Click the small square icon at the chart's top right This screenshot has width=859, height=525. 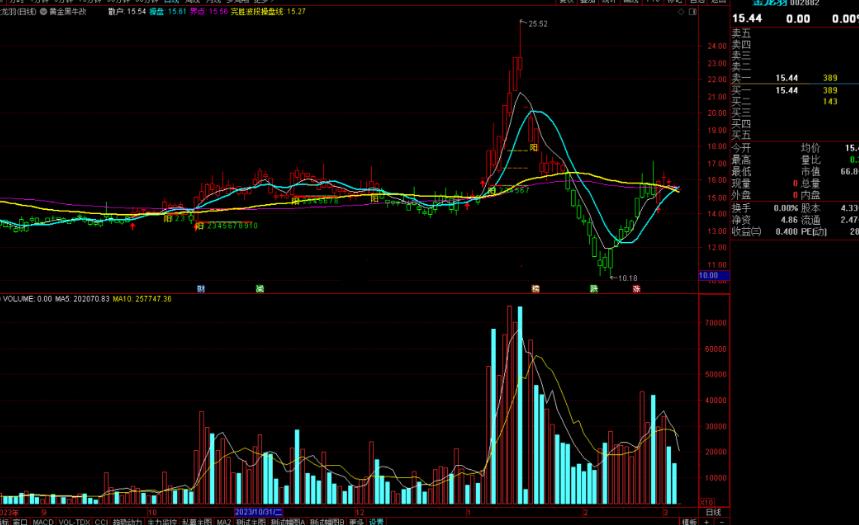692,12
